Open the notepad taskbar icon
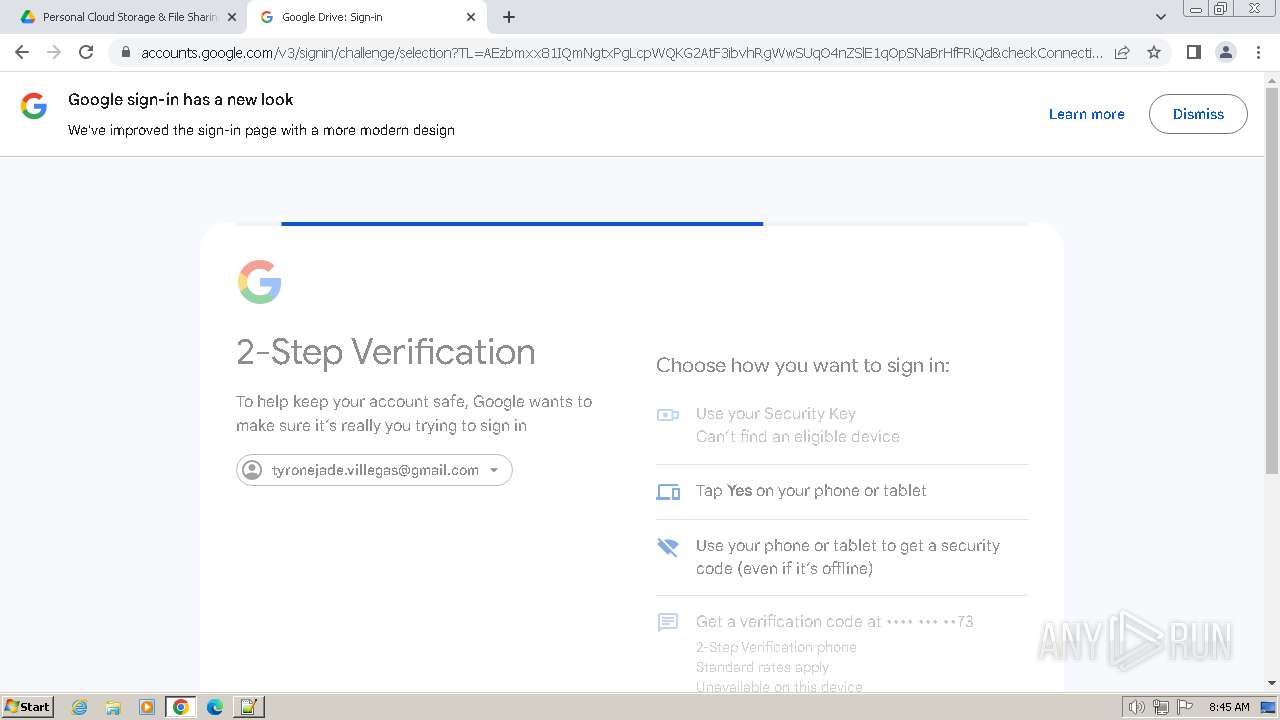 249,707
